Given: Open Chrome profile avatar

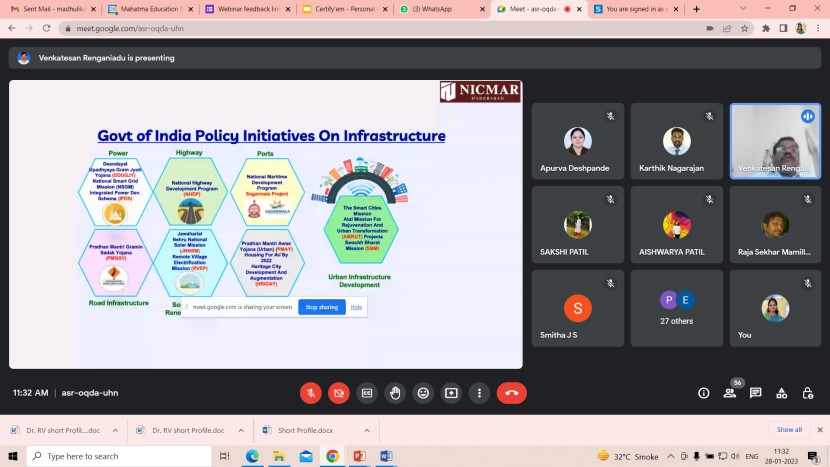Looking at the screenshot, I should (801, 28).
